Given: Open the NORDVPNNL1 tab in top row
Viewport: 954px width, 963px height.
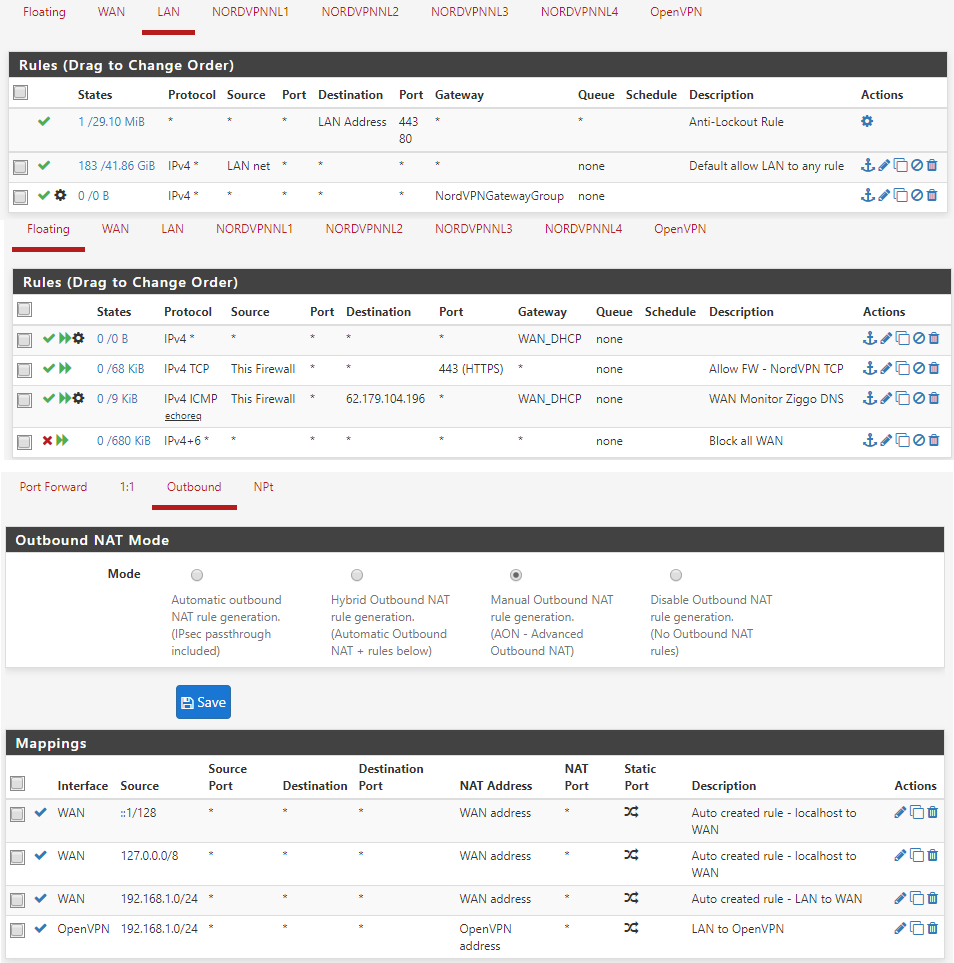Looking at the screenshot, I should (x=250, y=12).
